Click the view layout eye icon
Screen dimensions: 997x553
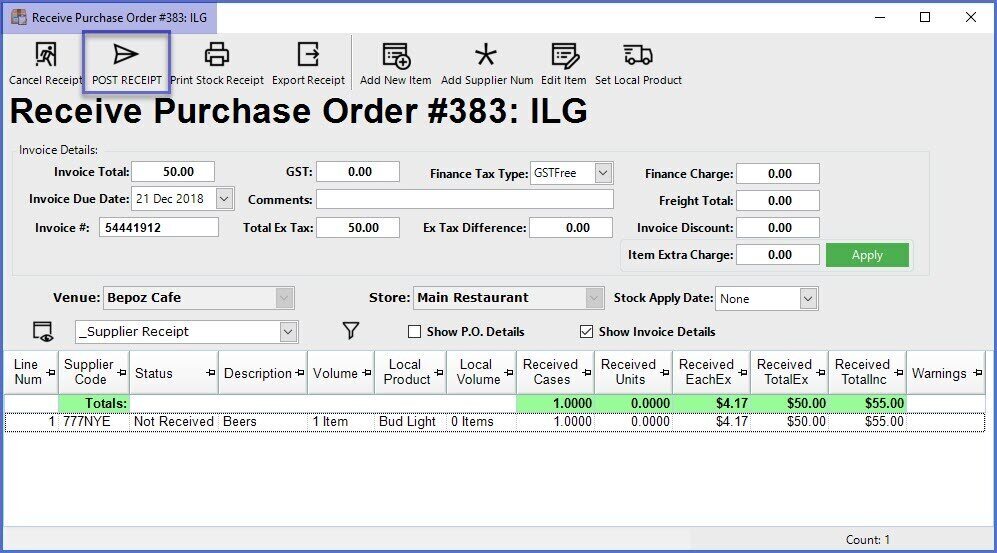(x=42, y=332)
